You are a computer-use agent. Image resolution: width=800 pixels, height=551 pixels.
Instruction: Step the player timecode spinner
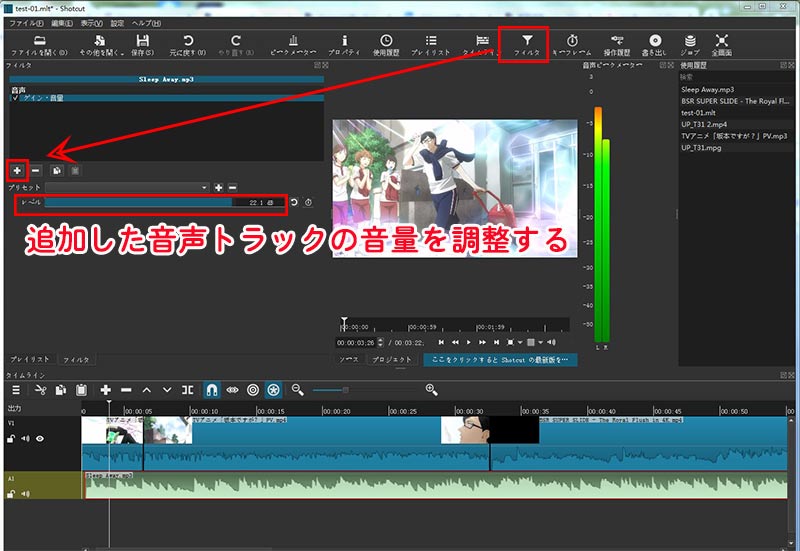(380, 343)
